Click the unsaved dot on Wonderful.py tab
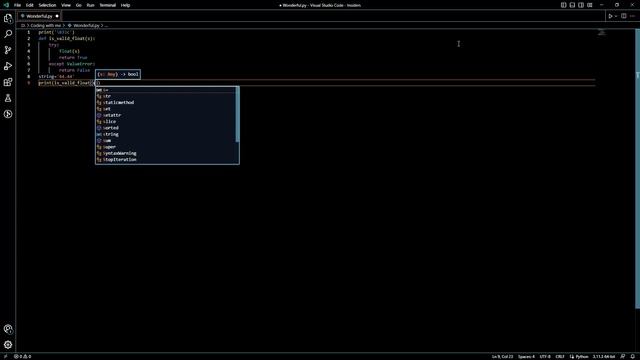Viewport: 640px width, 360px height. click(x=57, y=16)
